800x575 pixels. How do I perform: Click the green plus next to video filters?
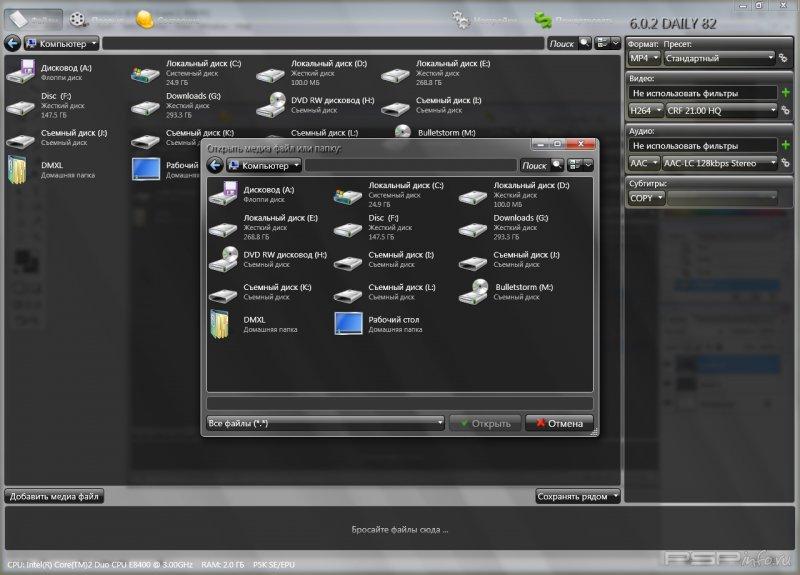point(786,92)
